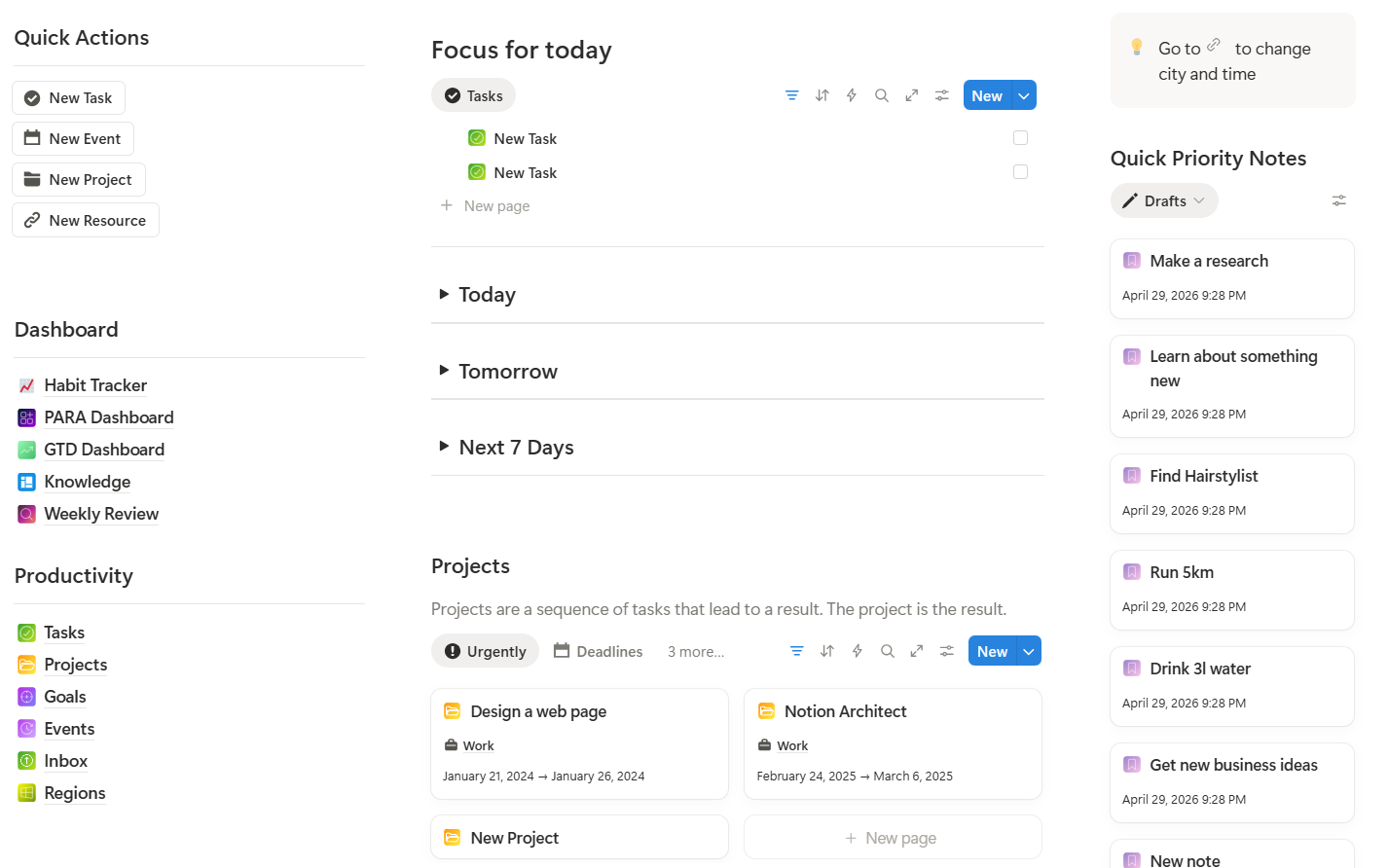Select the Inbox icon in the sidebar
Image resolution: width=1388 pixels, height=868 pixels.
click(x=26, y=760)
